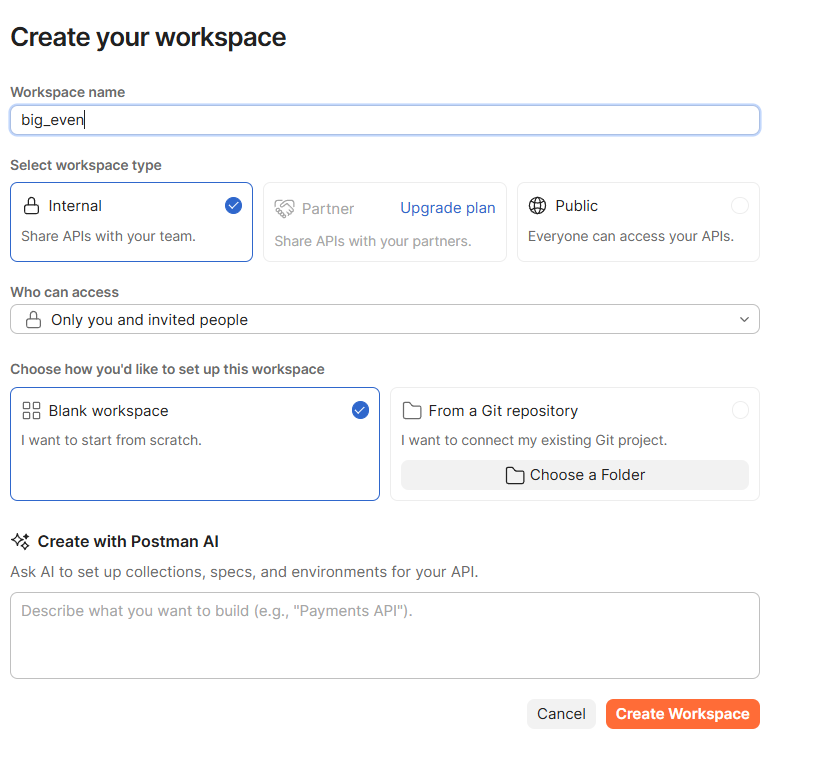824x765 pixels.
Task: Click the lock icon on Internal card
Action: click(x=32, y=205)
